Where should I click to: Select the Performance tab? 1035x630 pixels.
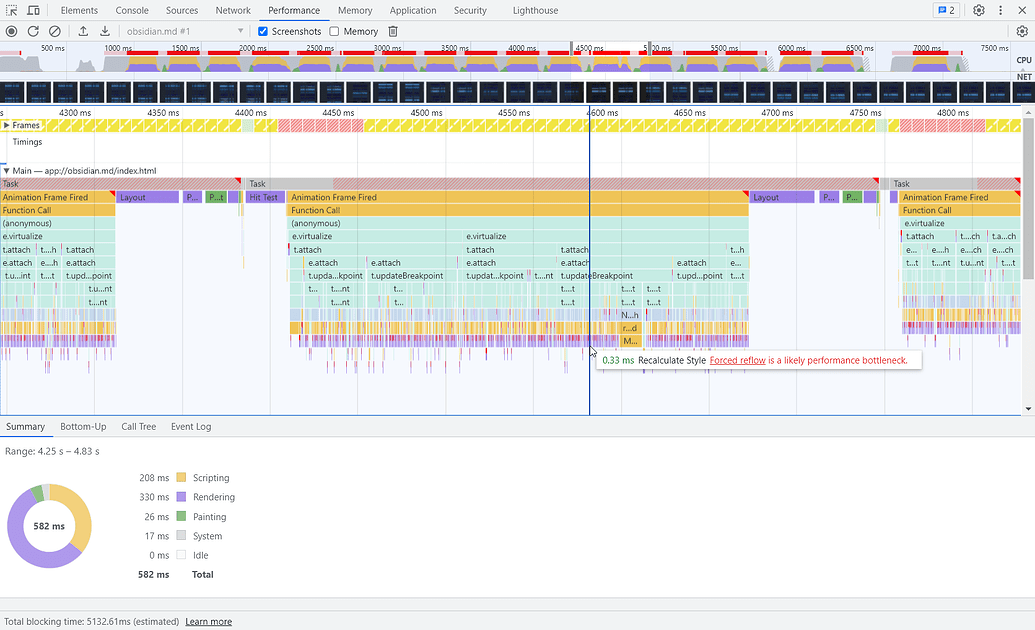click(294, 11)
